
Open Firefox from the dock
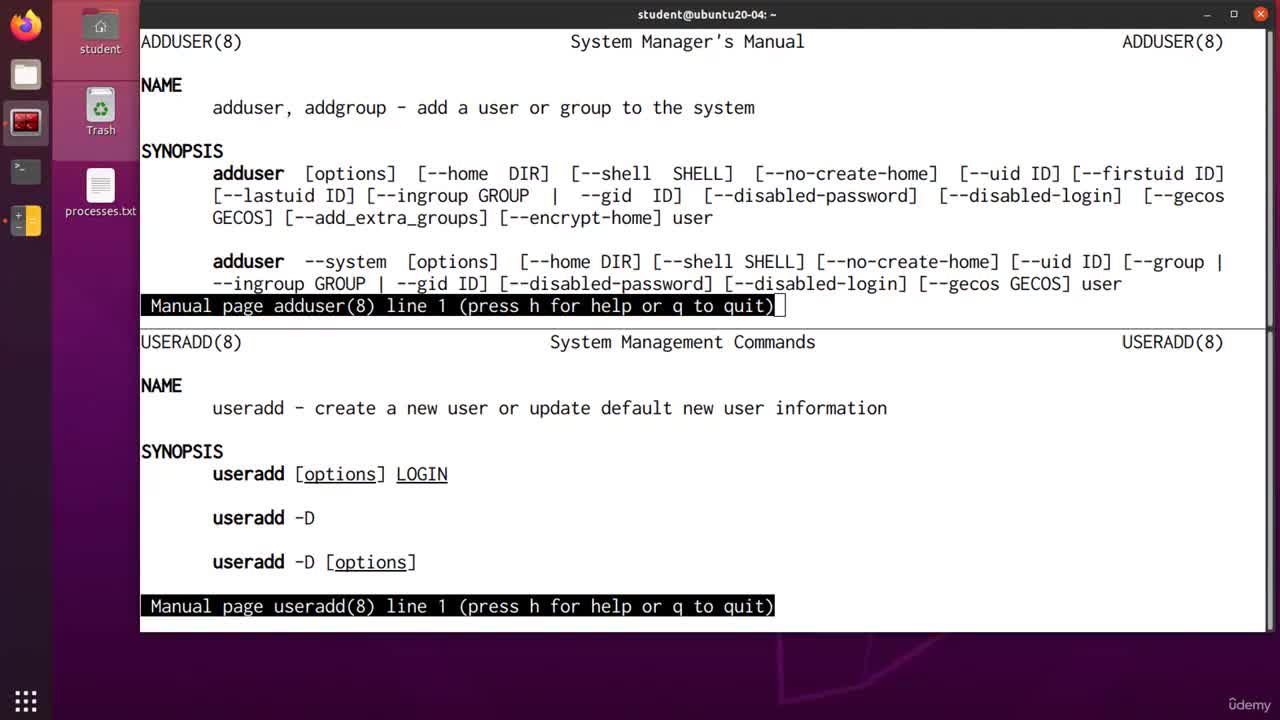pos(26,24)
